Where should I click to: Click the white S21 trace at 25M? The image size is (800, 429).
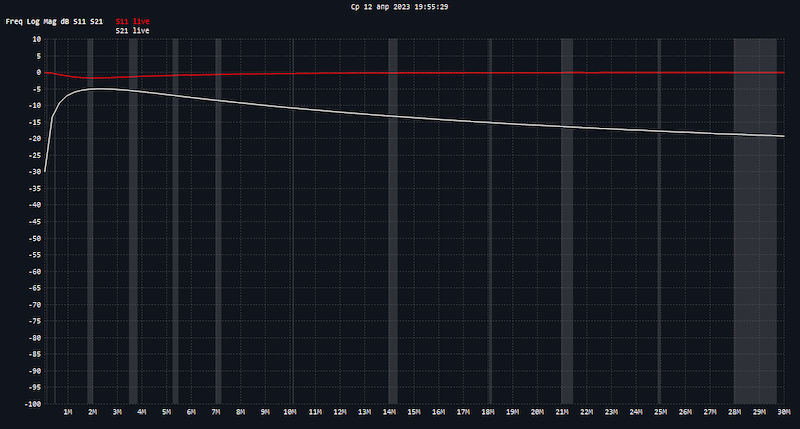(661, 130)
